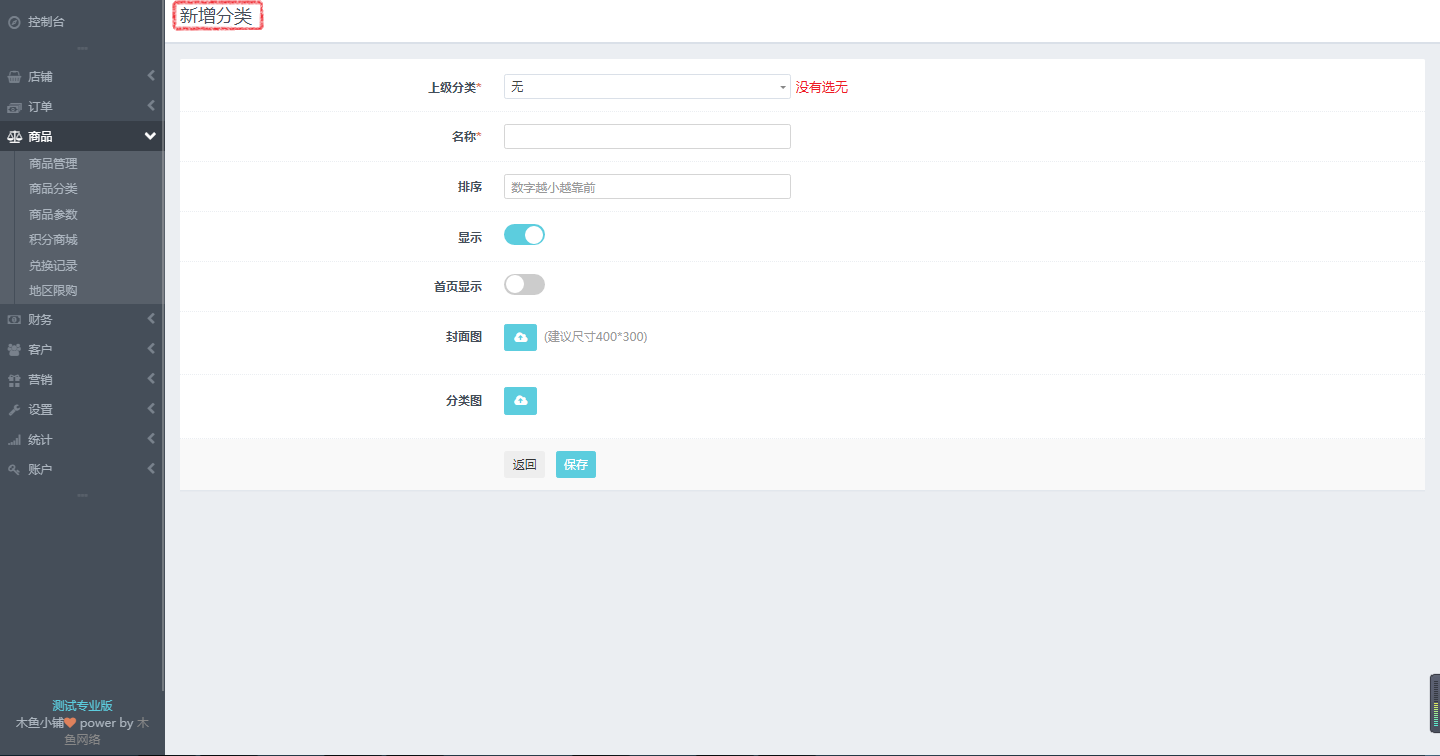Enable the 首页显示 toggle
The width and height of the screenshot is (1440, 756).
(x=524, y=285)
